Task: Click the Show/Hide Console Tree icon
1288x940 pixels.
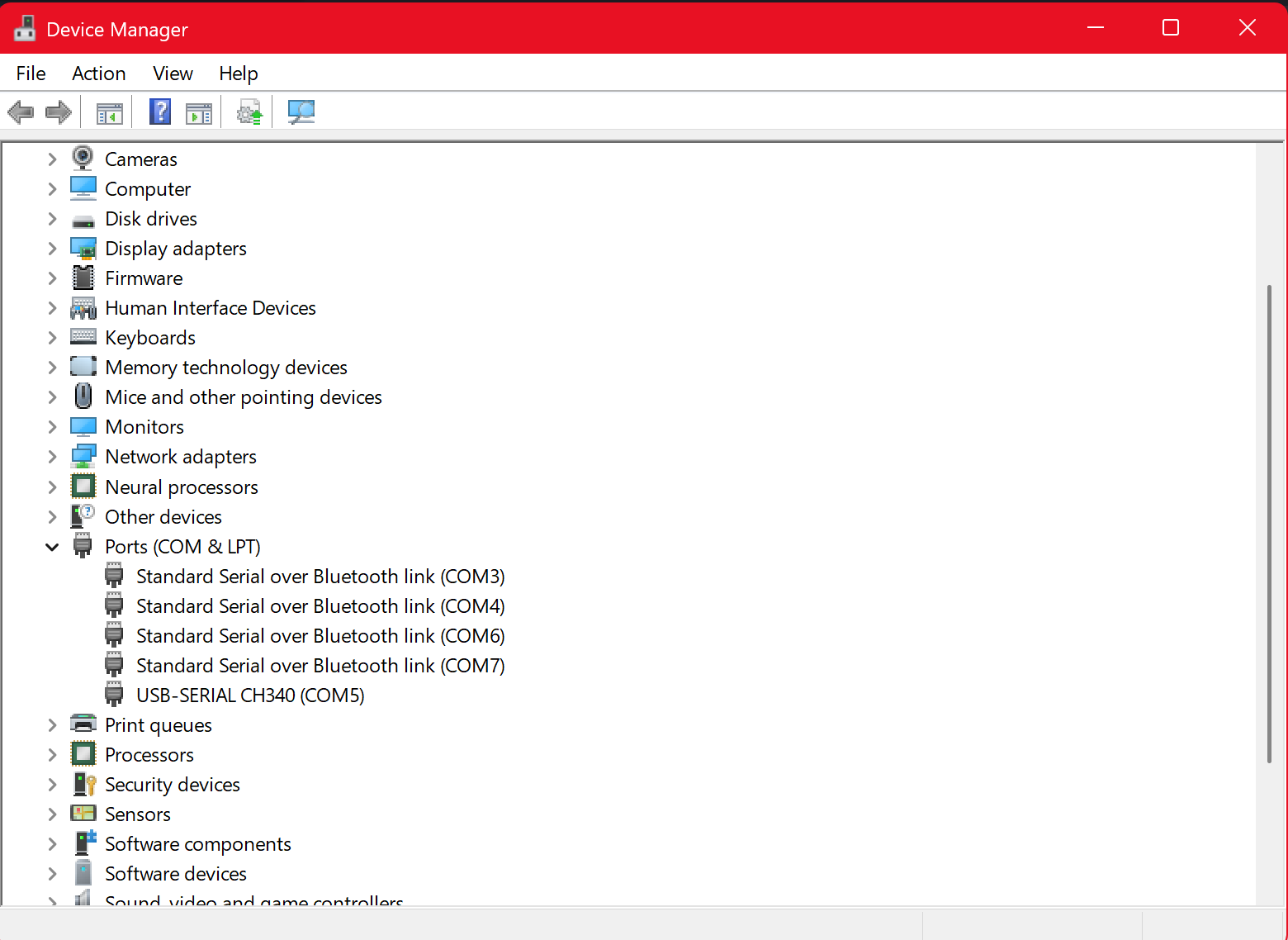Action: click(109, 112)
